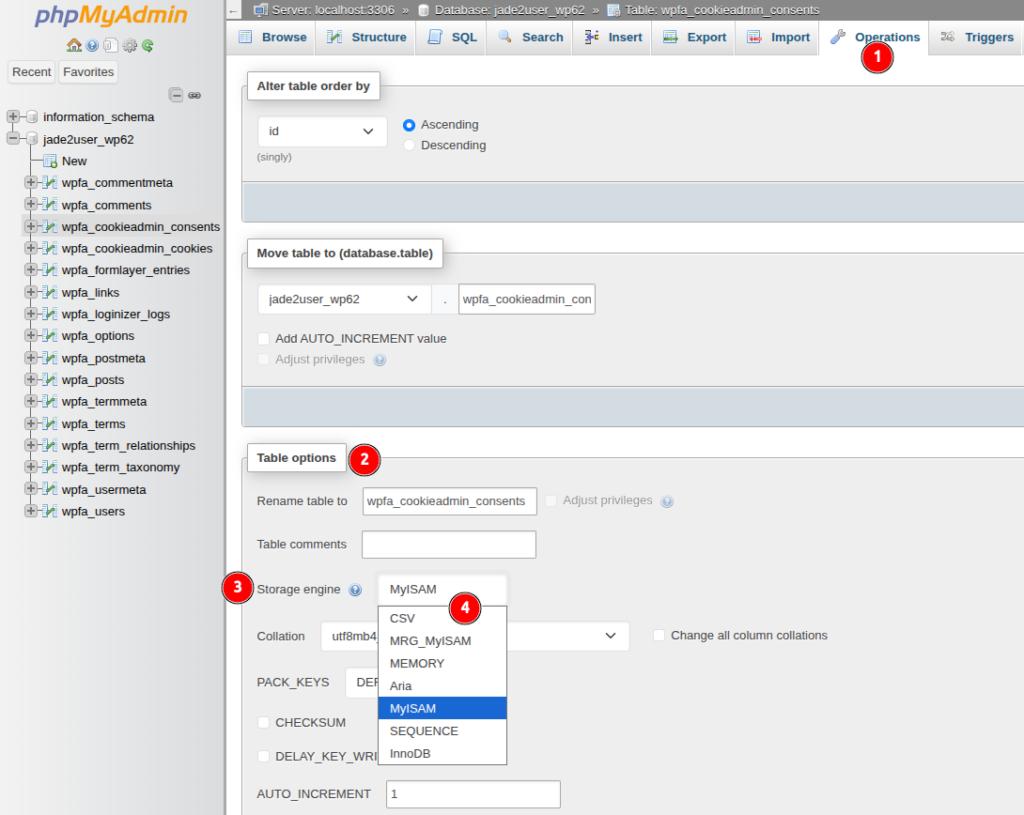Open the order-by column dropdown showing id
The image size is (1024, 815).
point(322,131)
